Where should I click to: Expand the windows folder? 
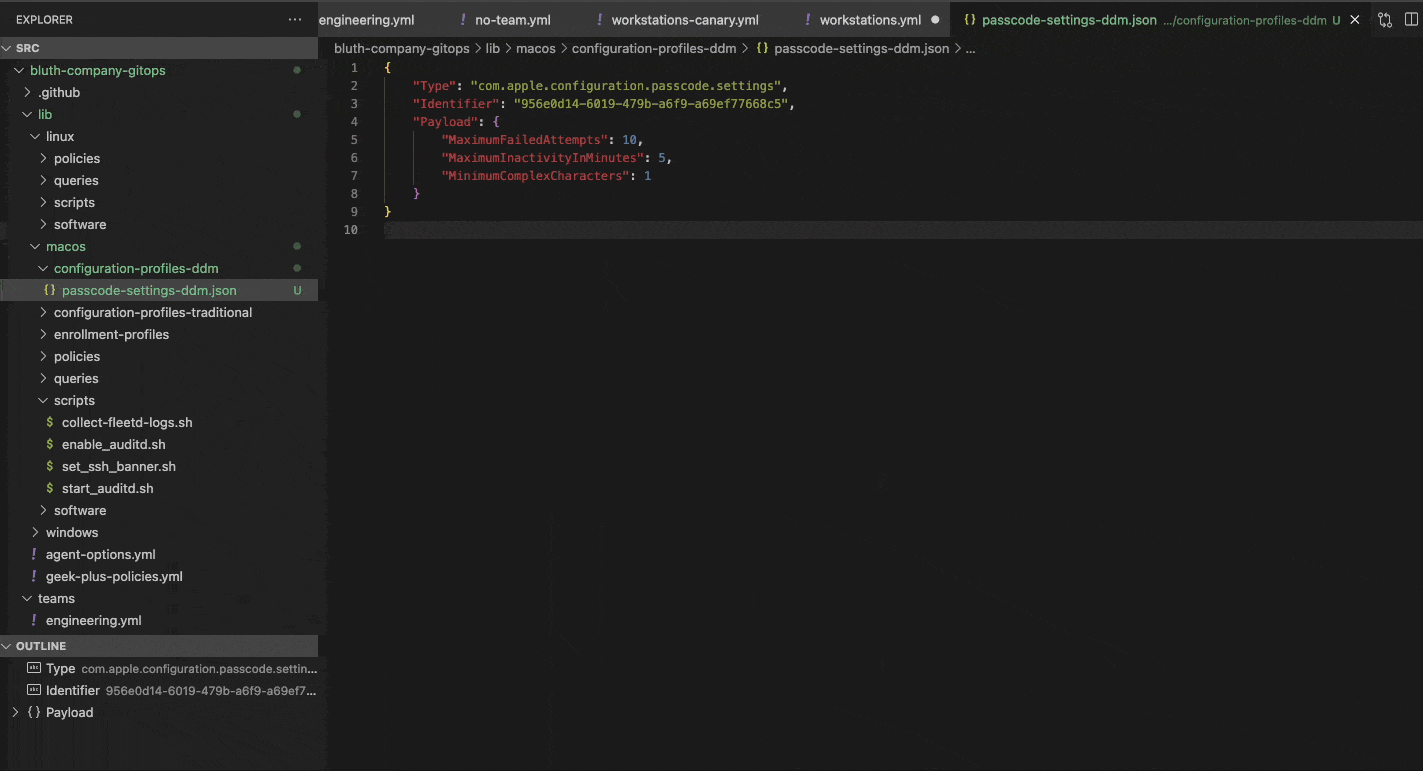35,532
